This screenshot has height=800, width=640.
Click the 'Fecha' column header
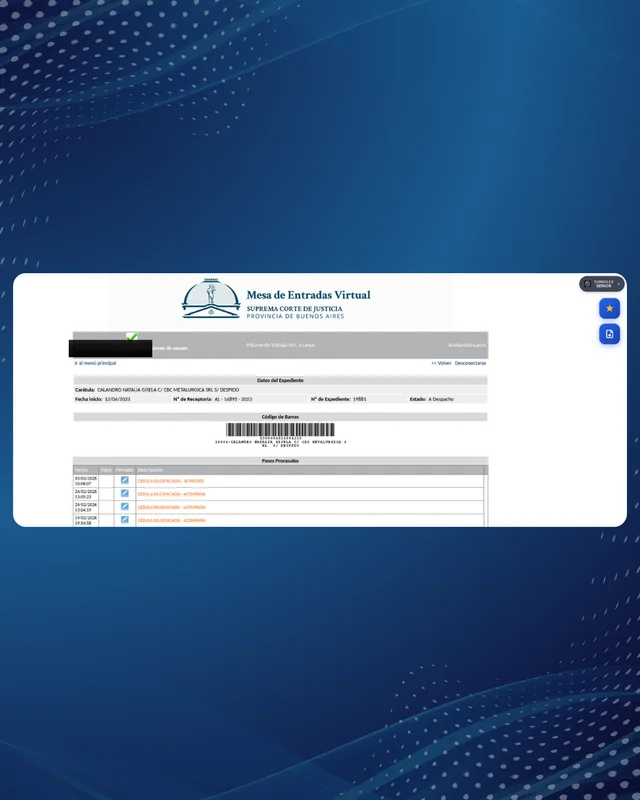pos(81,469)
